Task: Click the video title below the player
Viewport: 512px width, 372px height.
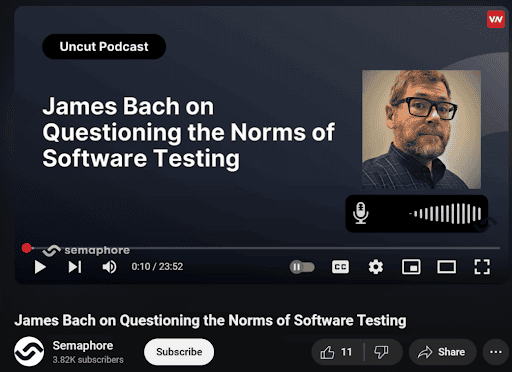Action: [x=210, y=320]
